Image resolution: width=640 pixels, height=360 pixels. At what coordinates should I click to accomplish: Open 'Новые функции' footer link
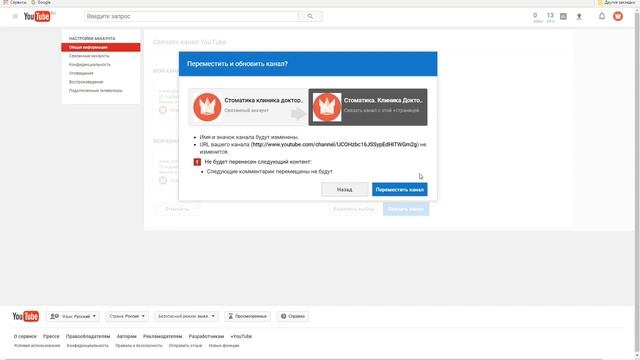[x=224, y=346]
